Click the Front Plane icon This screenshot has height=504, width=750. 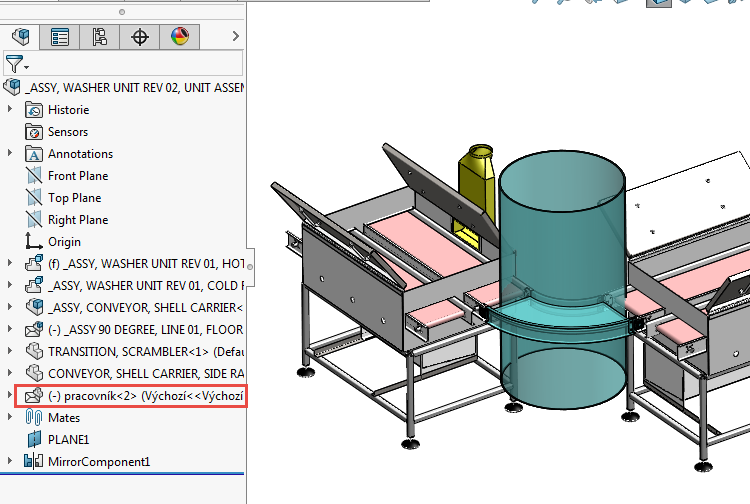pos(34,176)
